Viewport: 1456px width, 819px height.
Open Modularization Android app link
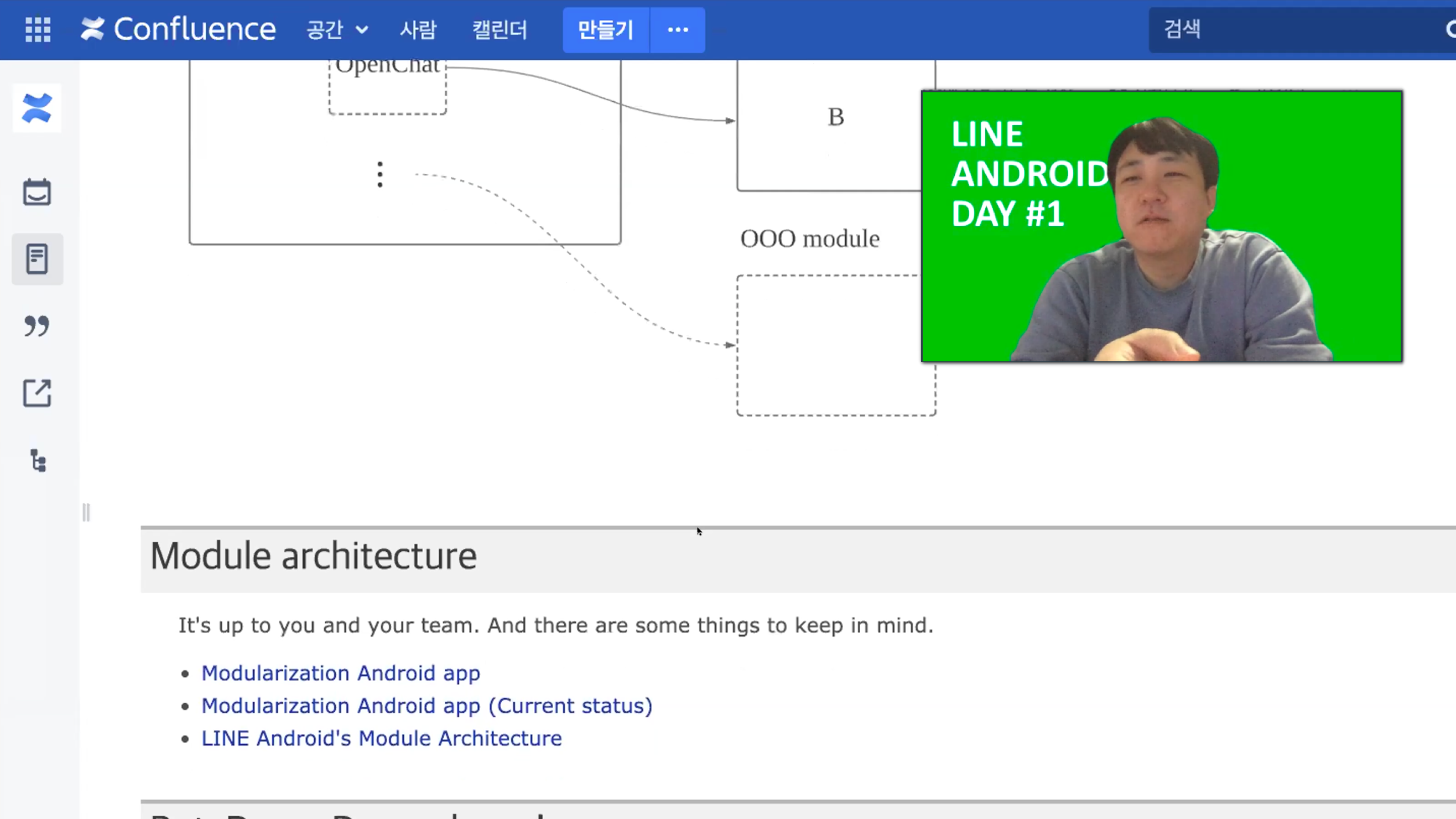pyautogui.click(x=341, y=673)
